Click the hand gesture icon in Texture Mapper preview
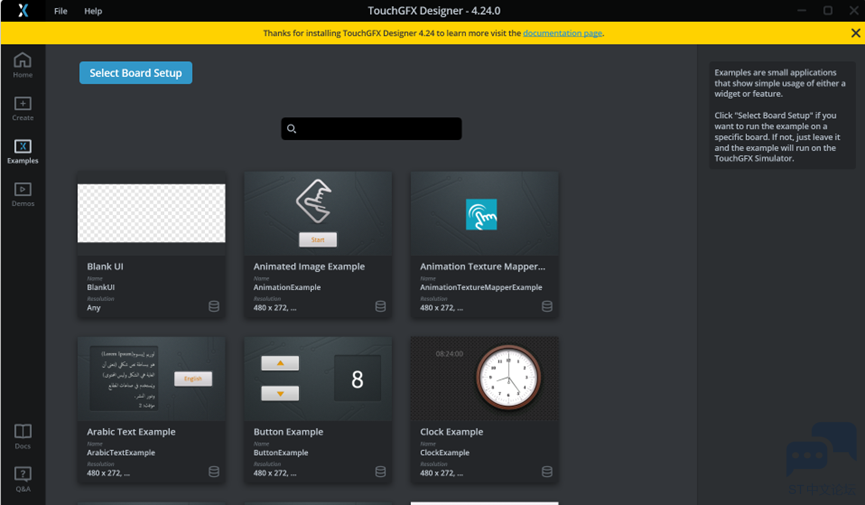Viewport: 865px width, 505px height. click(482, 214)
